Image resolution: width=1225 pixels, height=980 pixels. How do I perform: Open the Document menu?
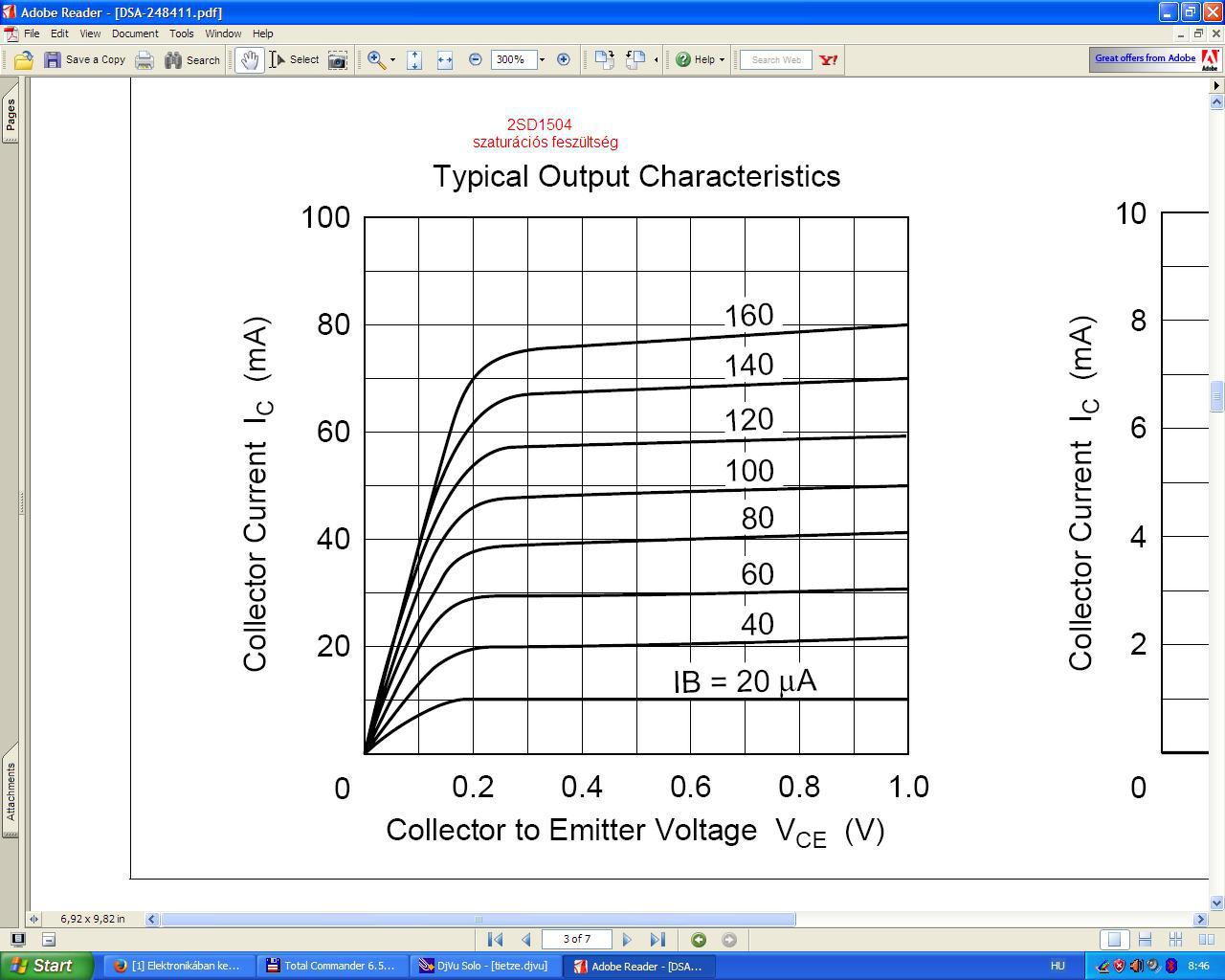click(135, 33)
